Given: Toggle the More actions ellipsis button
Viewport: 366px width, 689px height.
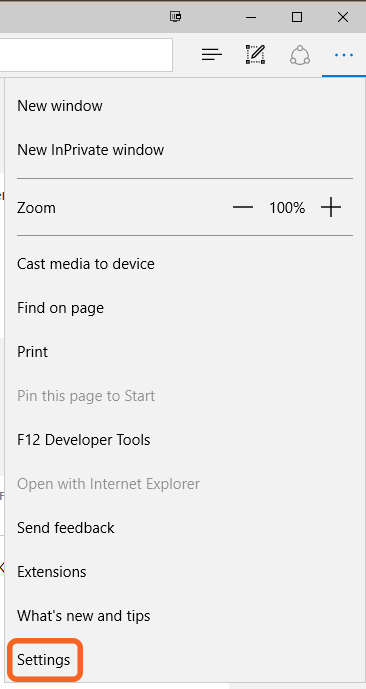Looking at the screenshot, I should pos(344,55).
